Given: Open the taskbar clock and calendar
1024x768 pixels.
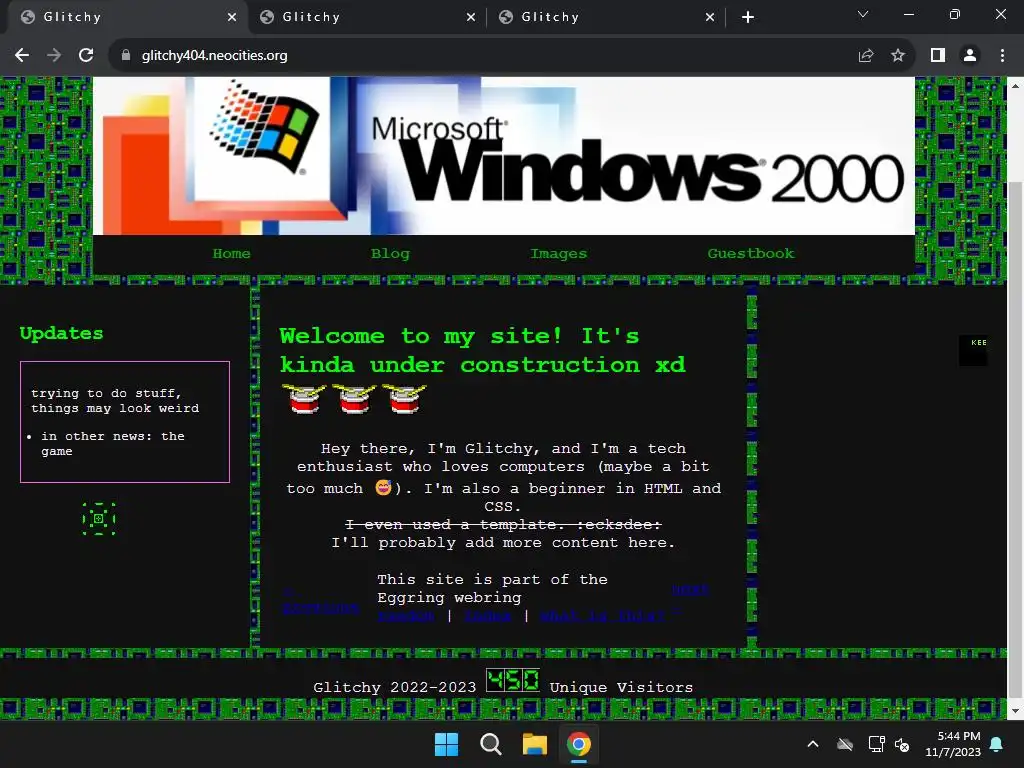Looking at the screenshot, I should click(953, 744).
